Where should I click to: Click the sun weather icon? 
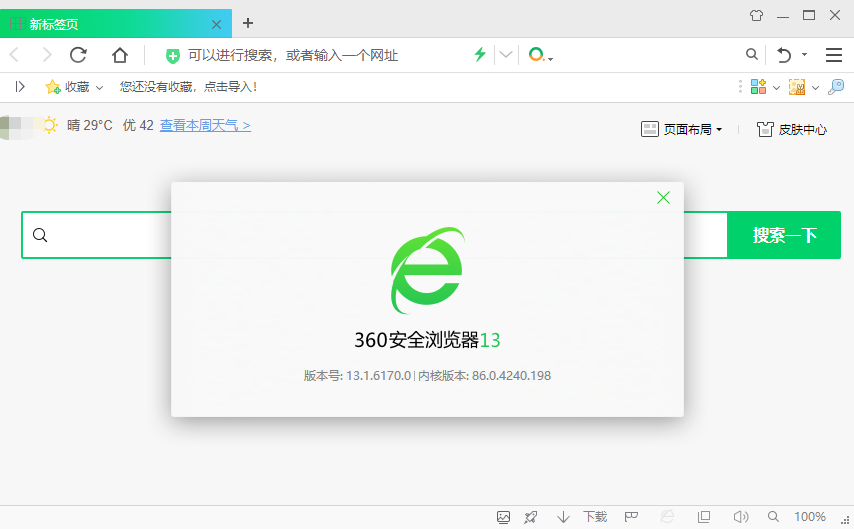[50, 125]
